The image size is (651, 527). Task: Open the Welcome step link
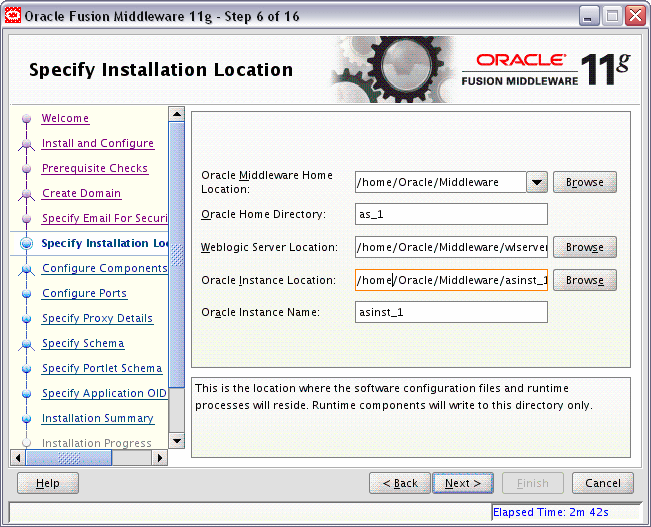(x=65, y=118)
